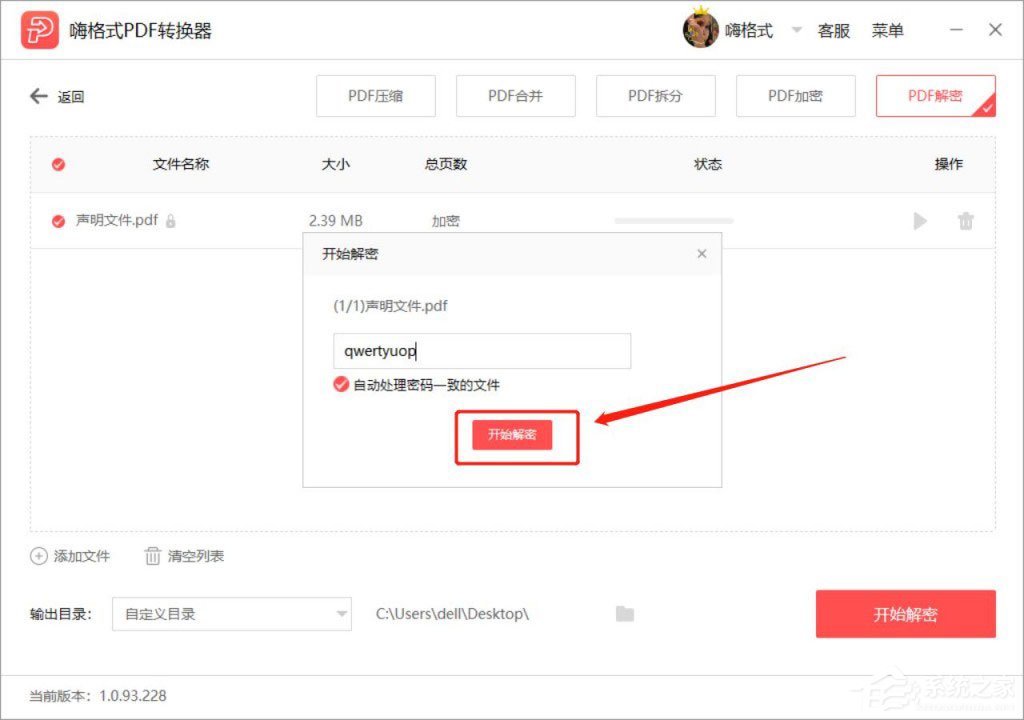
Task: Click the play icon for 声明文件.pdf
Action: click(x=919, y=221)
